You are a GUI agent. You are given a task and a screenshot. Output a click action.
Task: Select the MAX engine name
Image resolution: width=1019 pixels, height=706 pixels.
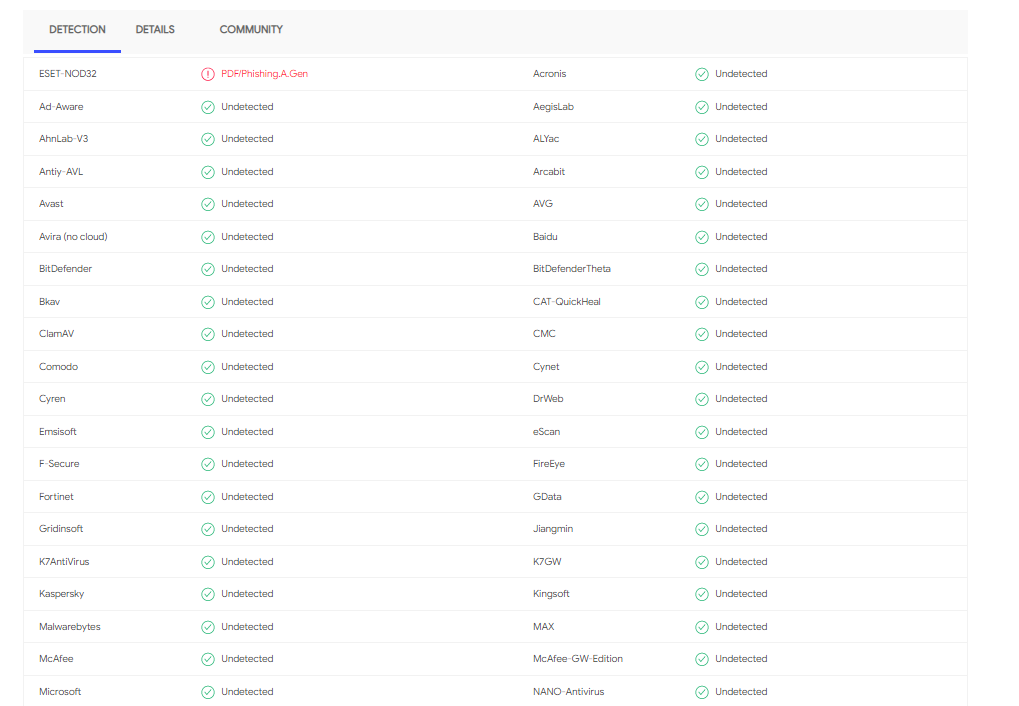click(x=543, y=627)
